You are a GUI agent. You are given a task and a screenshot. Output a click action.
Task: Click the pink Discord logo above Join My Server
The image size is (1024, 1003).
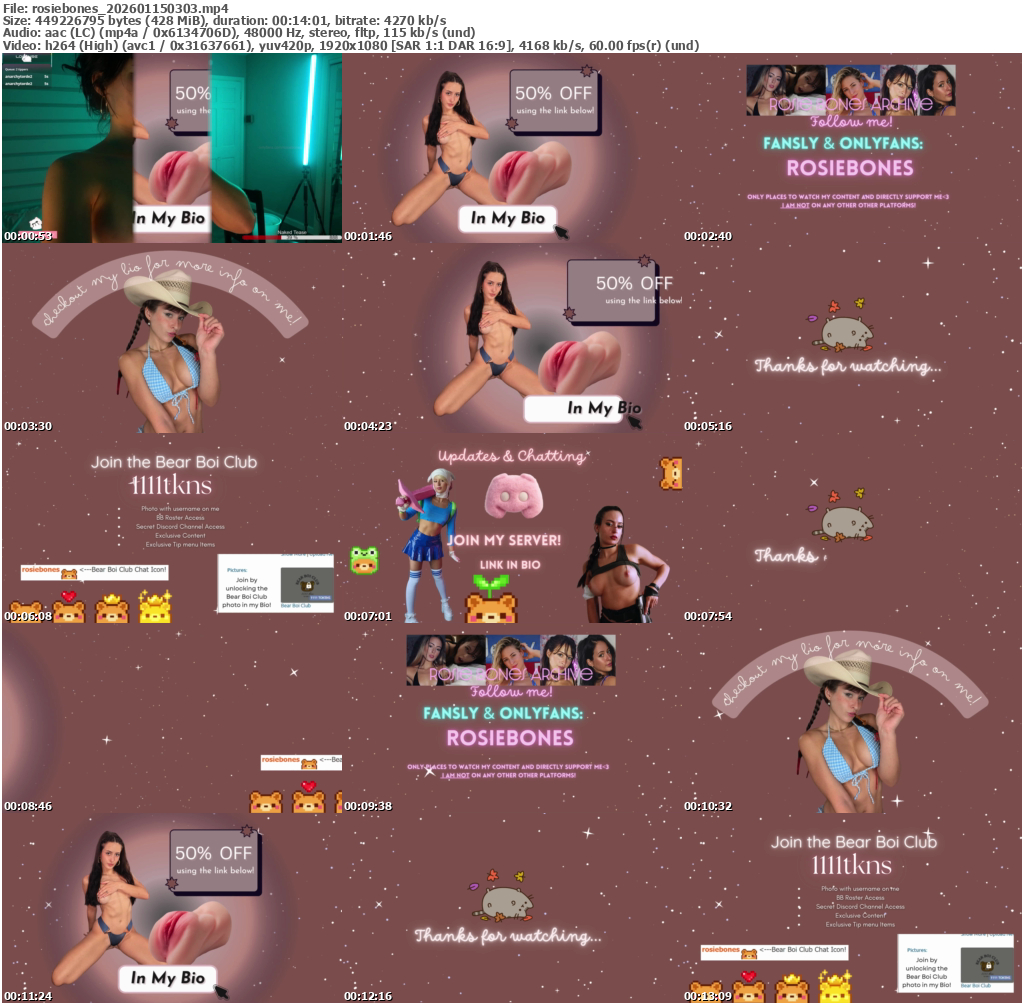[x=512, y=496]
